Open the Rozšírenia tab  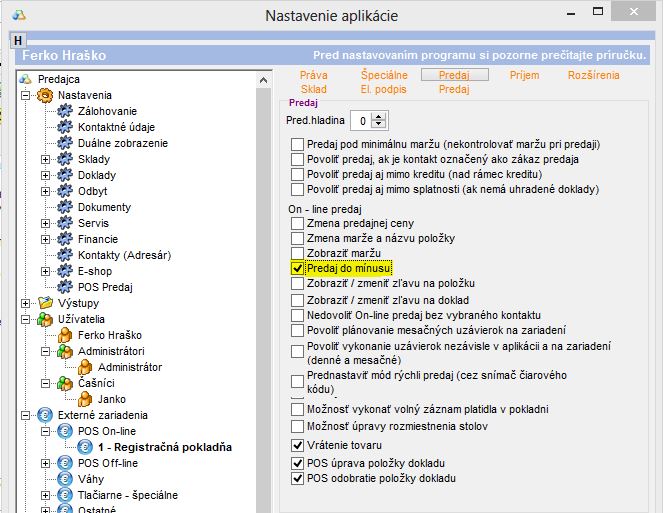593,75
